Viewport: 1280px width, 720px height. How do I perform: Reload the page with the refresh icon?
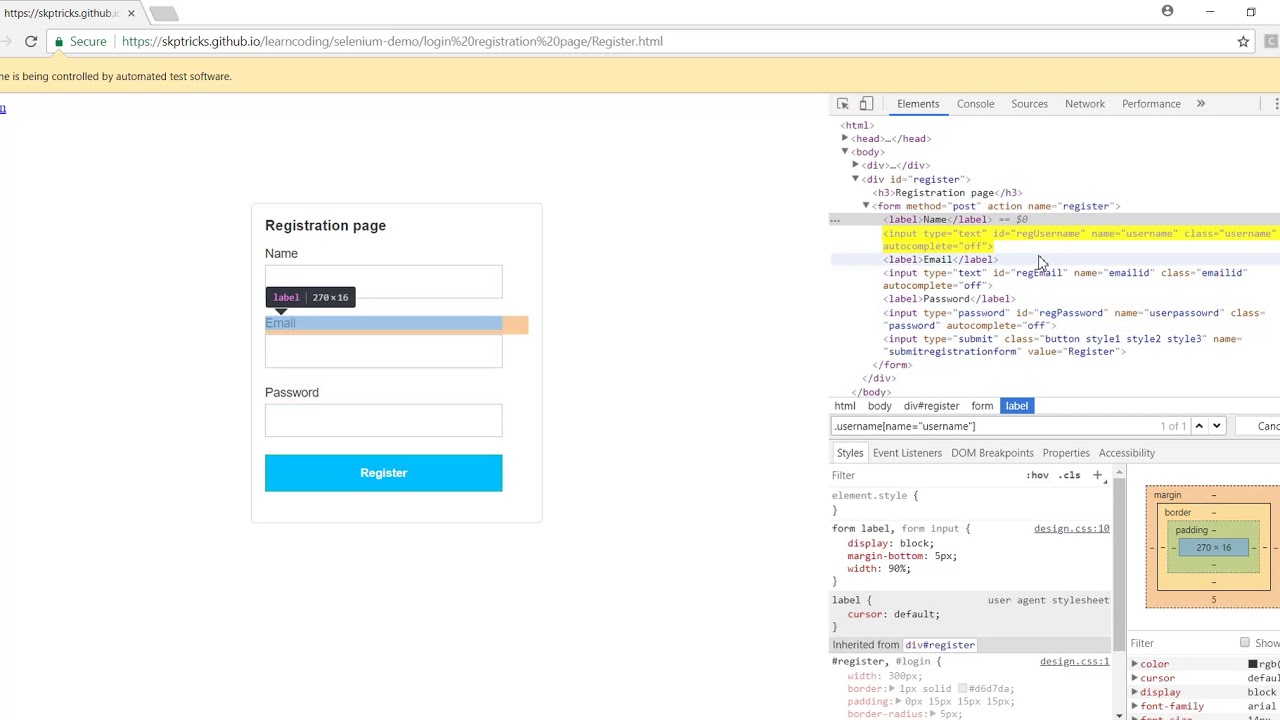31,41
